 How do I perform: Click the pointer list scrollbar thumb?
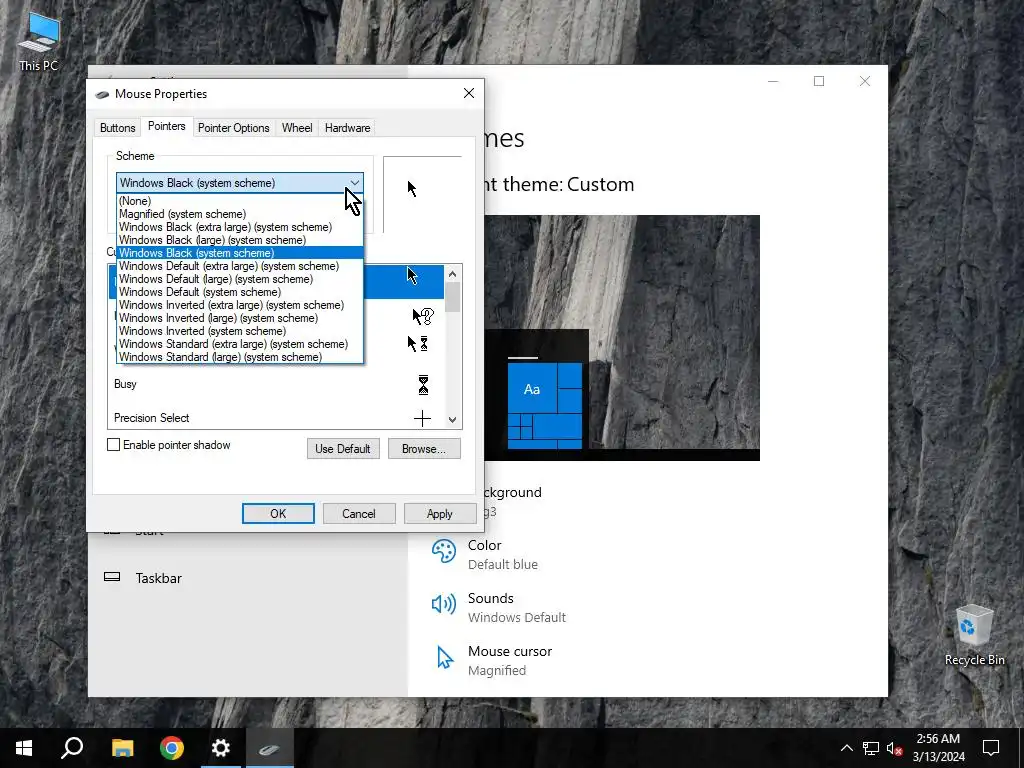click(x=453, y=297)
